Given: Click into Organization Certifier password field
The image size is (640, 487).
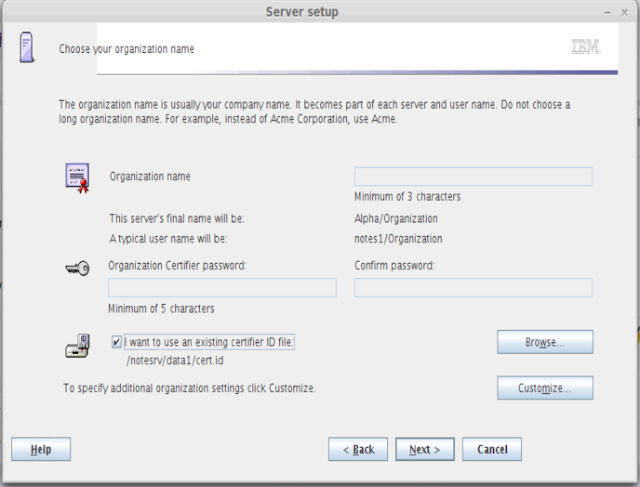Looking at the screenshot, I should [x=222, y=288].
